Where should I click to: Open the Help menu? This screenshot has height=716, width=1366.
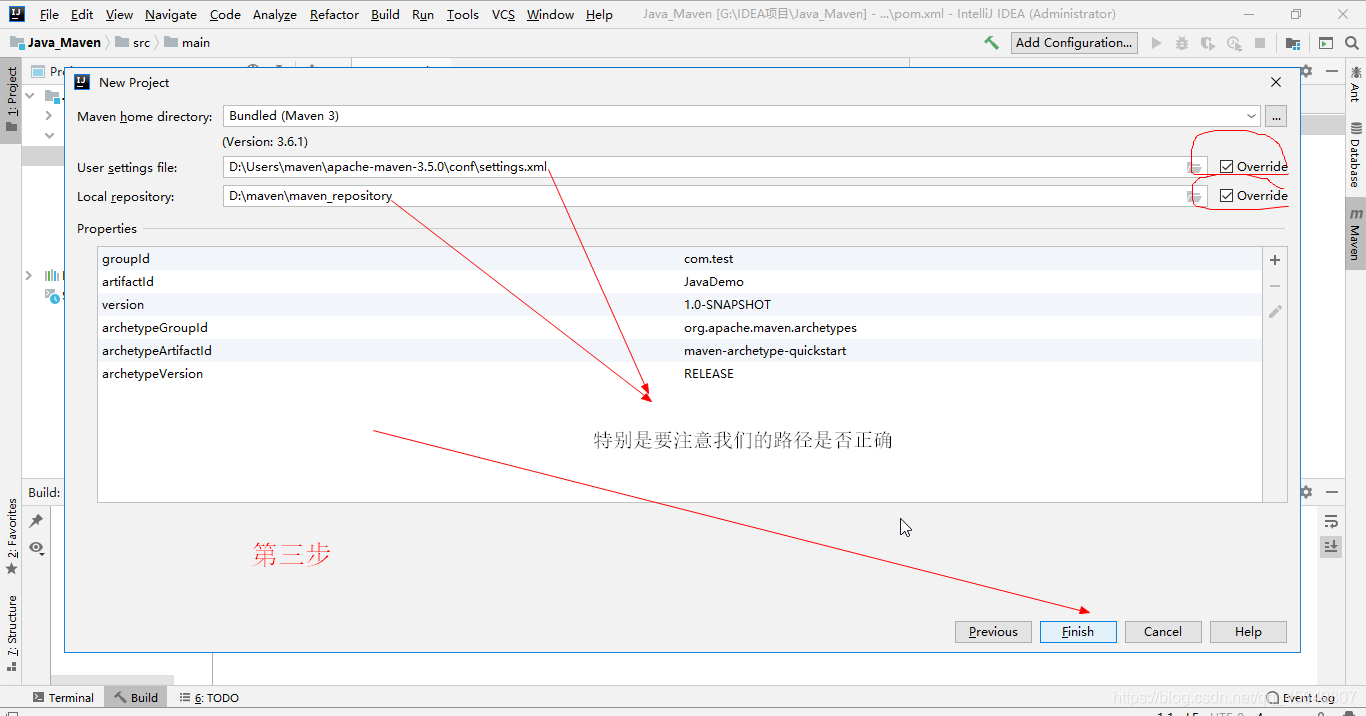tap(599, 14)
